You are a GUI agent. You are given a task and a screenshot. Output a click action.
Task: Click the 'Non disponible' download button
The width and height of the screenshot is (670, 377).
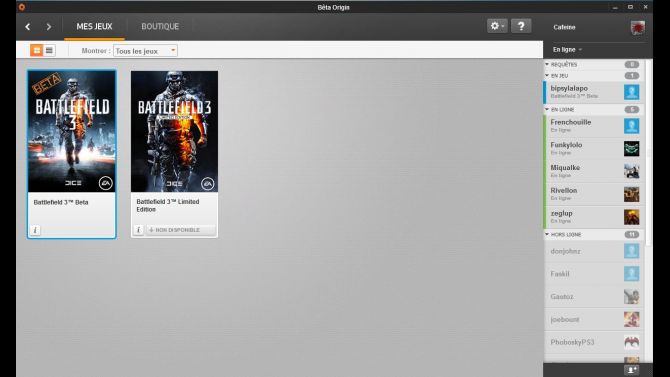tap(180, 230)
